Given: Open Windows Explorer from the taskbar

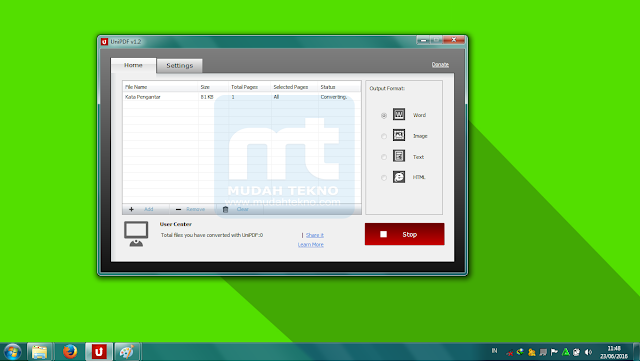Looking at the screenshot, I should pyautogui.click(x=40, y=352).
